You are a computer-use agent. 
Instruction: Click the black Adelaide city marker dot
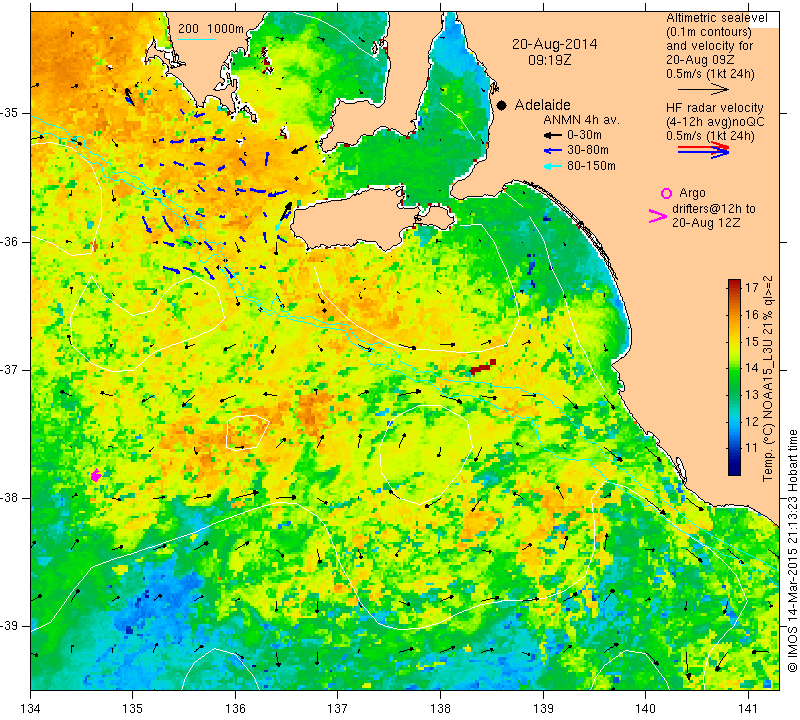pyautogui.click(x=502, y=106)
